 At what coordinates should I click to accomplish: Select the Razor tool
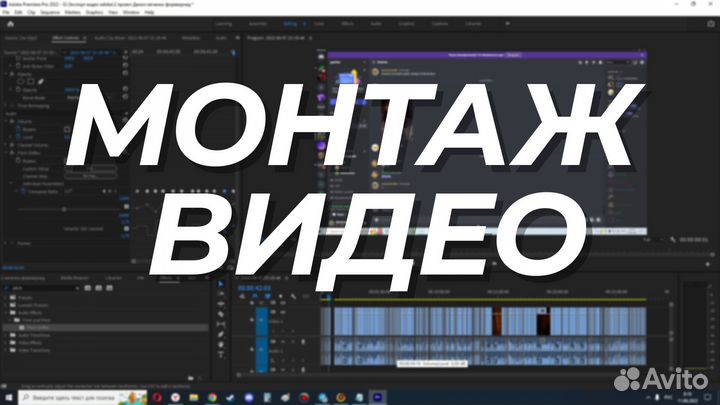click(x=221, y=314)
